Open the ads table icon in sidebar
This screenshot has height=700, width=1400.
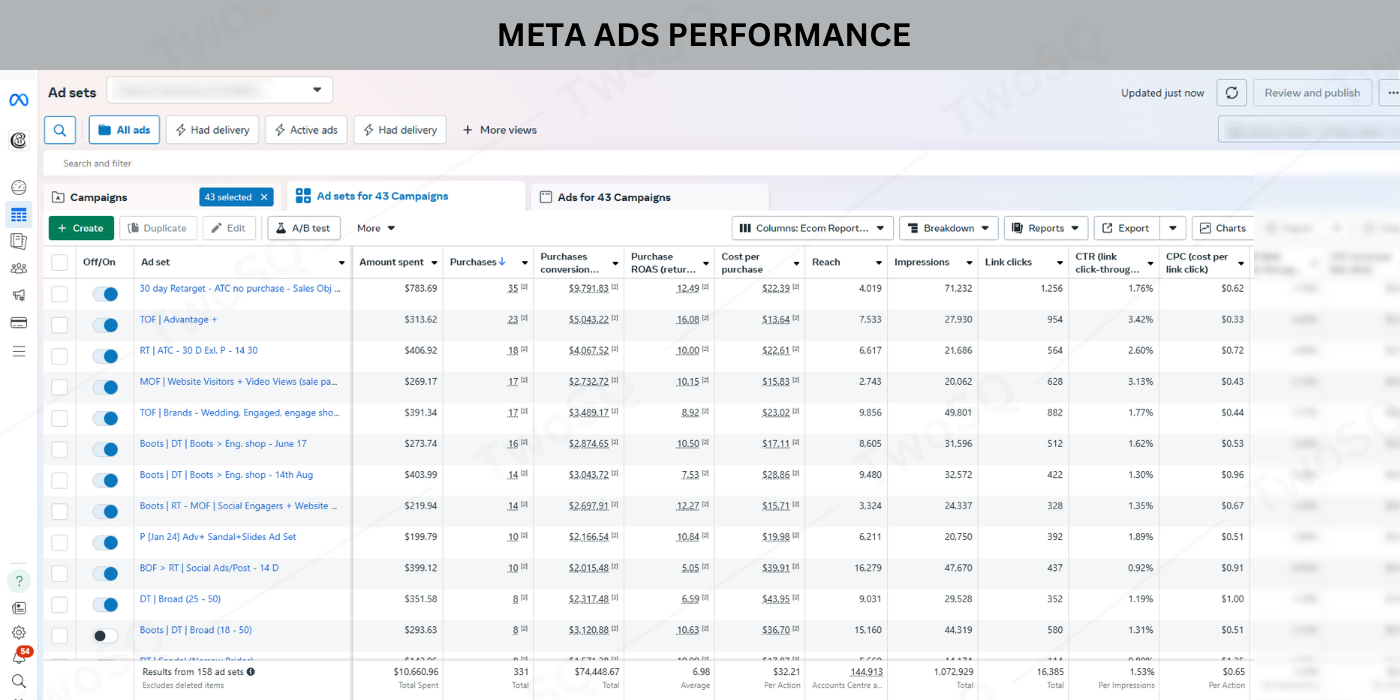click(18, 215)
